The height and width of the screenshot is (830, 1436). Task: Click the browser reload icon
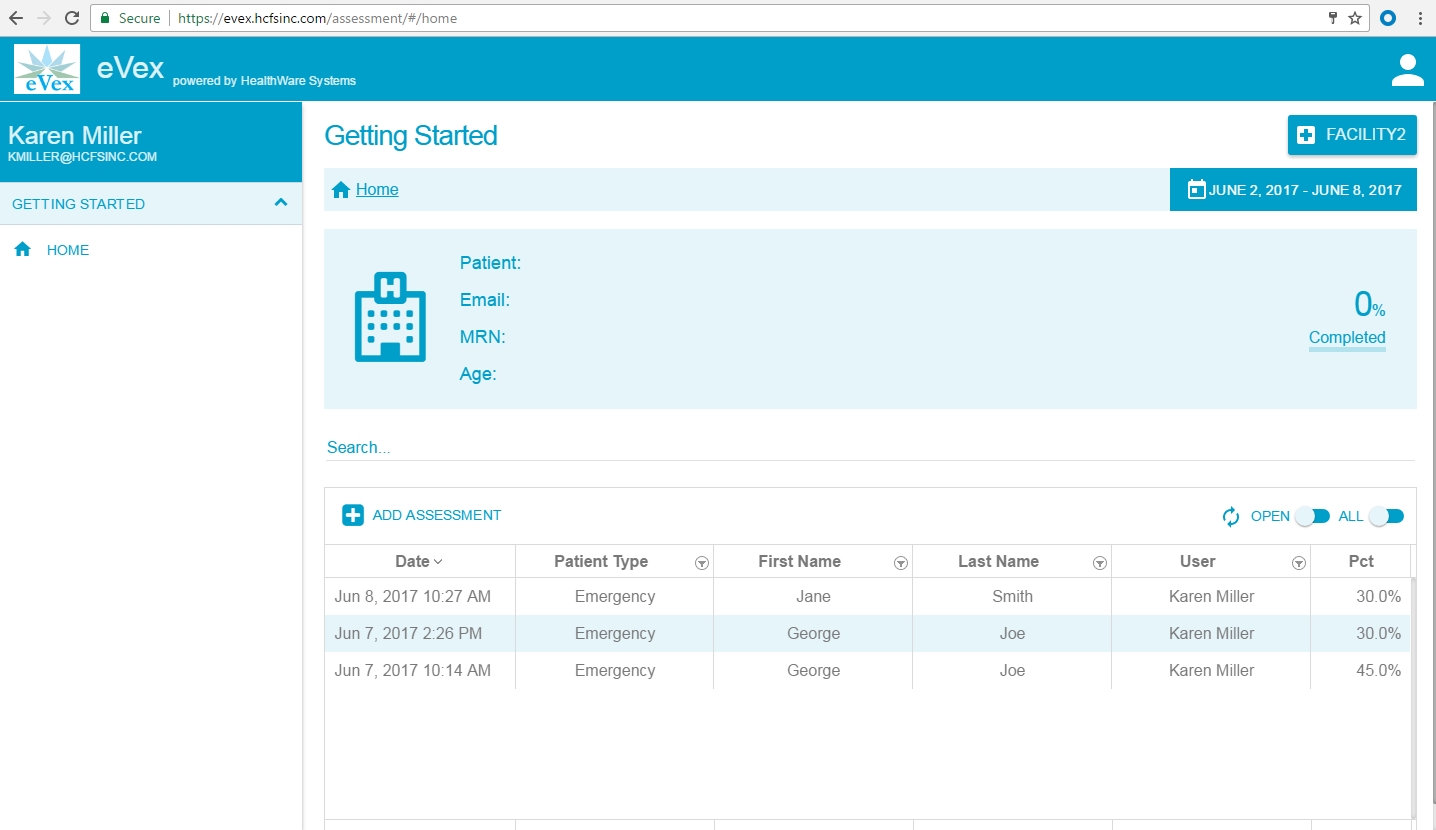pyautogui.click(x=72, y=18)
